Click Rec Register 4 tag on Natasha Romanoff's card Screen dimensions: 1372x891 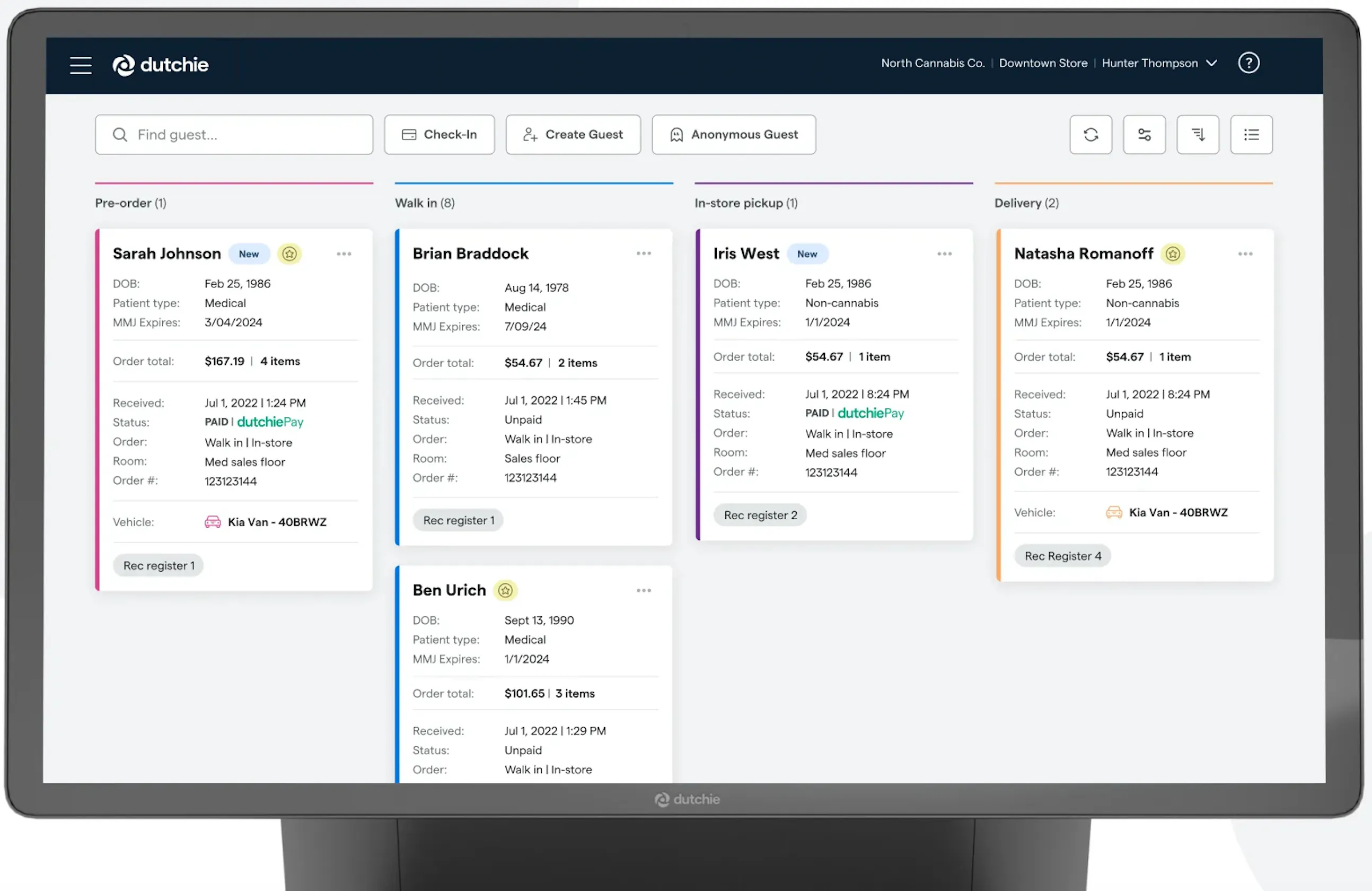click(x=1062, y=556)
